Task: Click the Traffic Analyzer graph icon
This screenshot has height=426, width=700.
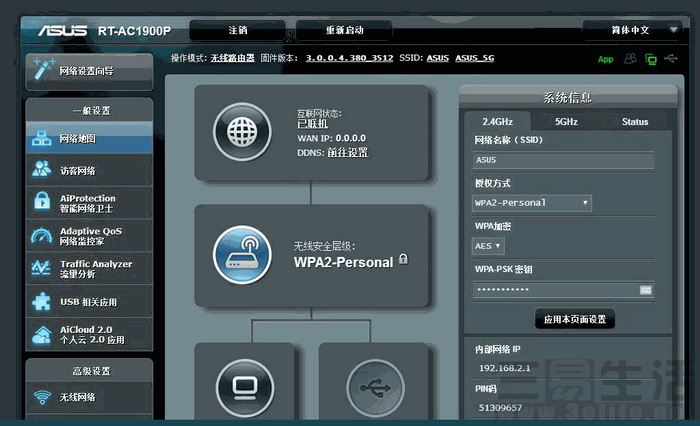Action: pyautogui.click(x=41, y=268)
